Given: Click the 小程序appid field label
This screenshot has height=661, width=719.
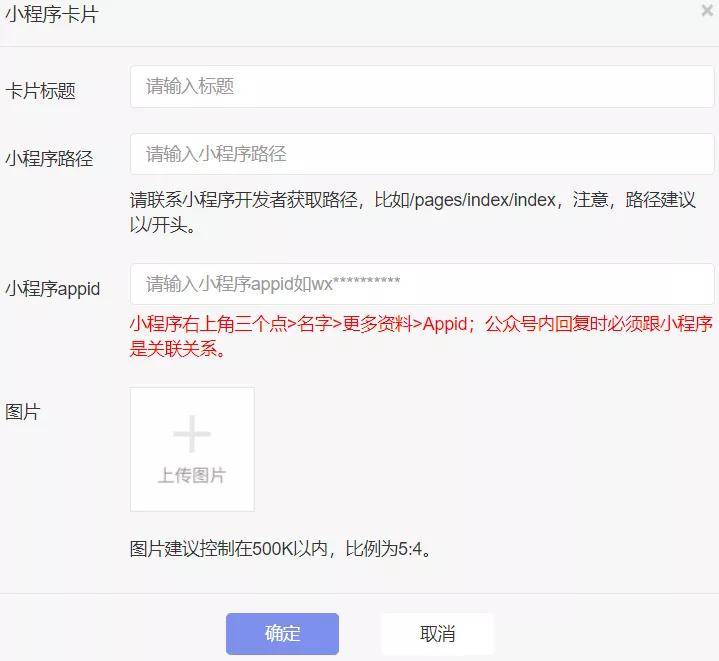Looking at the screenshot, I should click(x=53, y=288).
